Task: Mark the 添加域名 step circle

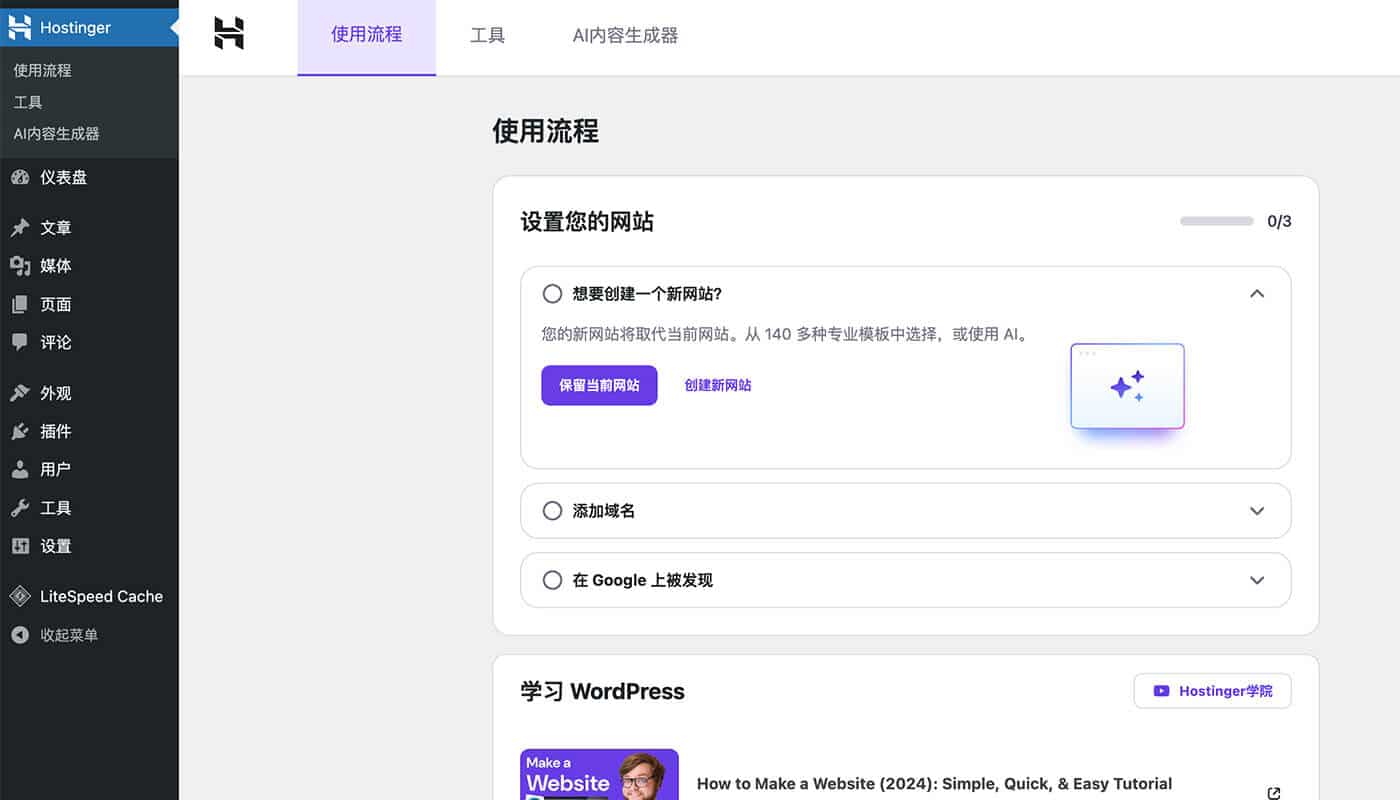Action: pyautogui.click(x=552, y=510)
